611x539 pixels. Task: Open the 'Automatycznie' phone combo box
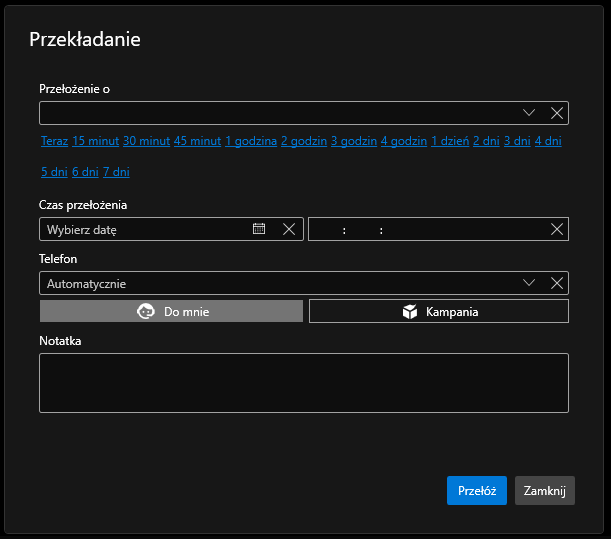[x=270, y=283]
